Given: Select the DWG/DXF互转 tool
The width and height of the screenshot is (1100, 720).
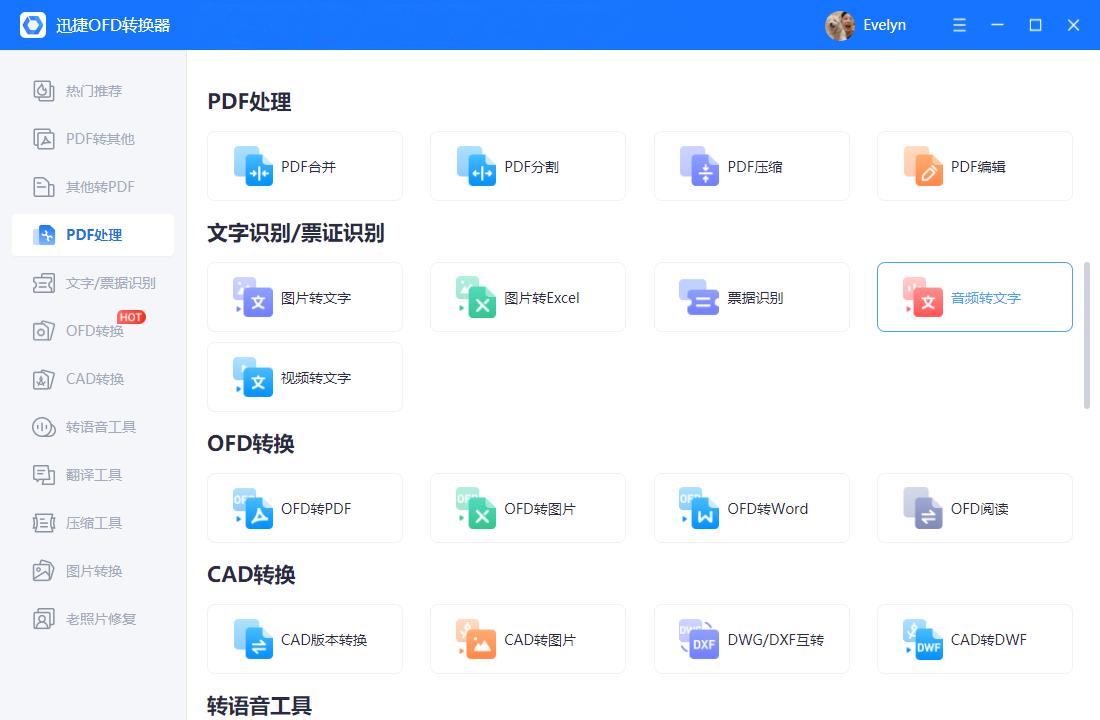Looking at the screenshot, I should (751, 639).
